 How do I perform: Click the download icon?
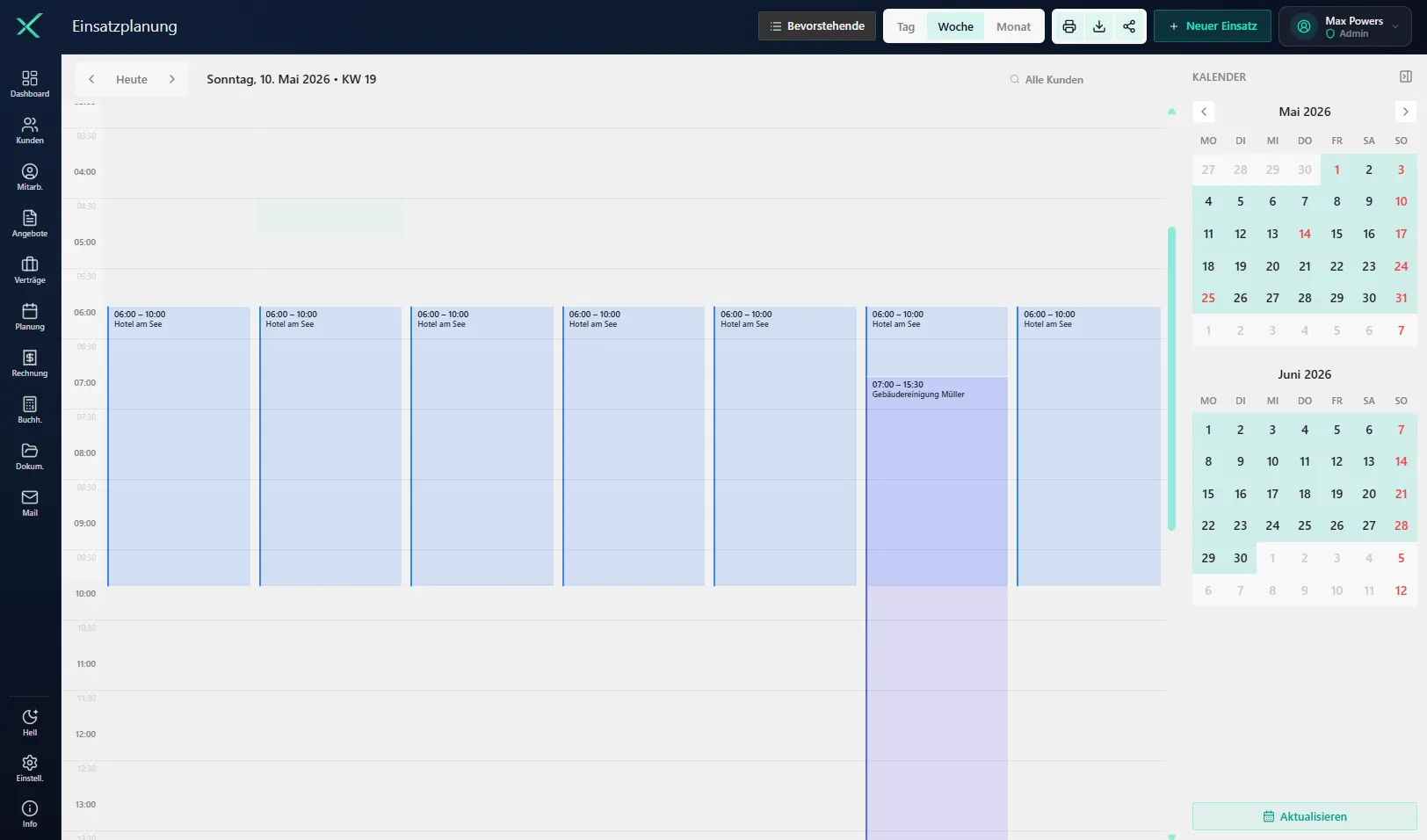point(1099,26)
